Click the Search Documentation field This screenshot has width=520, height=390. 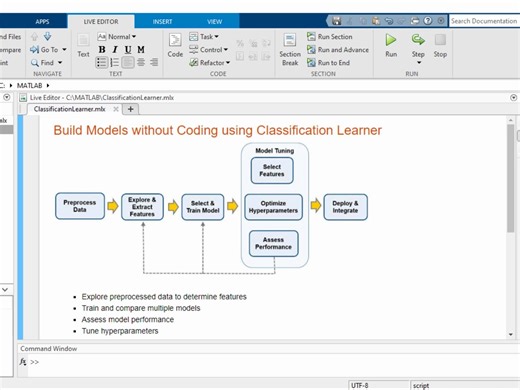pyautogui.click(x=484, y=21)
